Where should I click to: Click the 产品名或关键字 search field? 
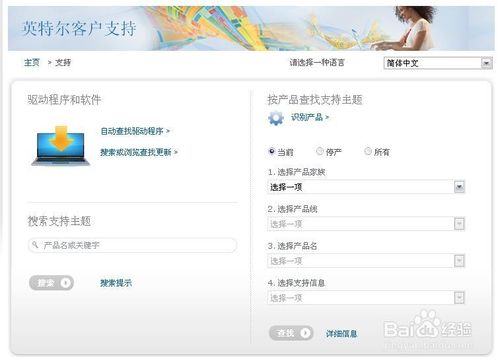(x=132, y=245)
